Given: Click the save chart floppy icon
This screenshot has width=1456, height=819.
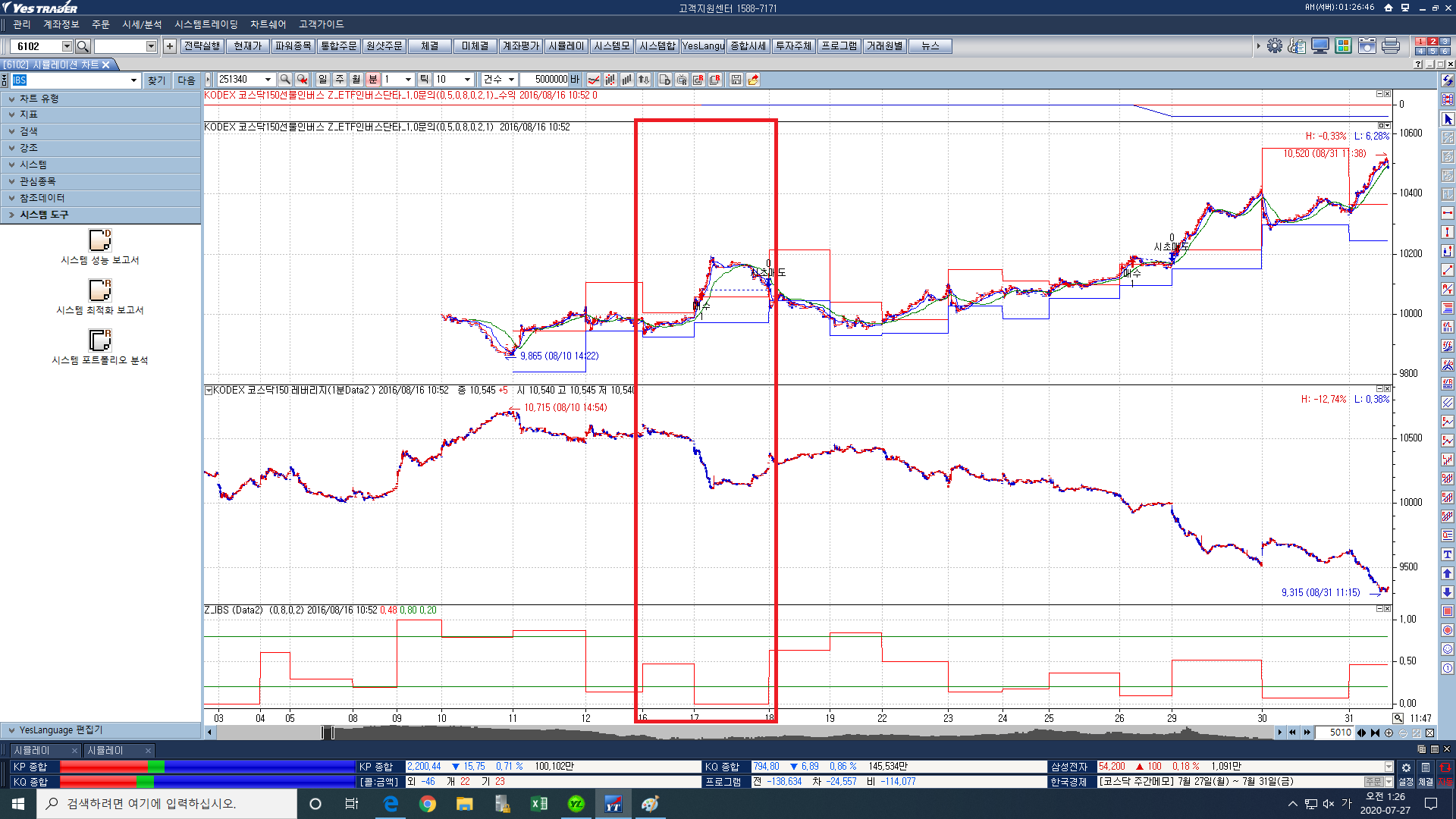Looking at the screenshot, I should [x=736, y=80].
